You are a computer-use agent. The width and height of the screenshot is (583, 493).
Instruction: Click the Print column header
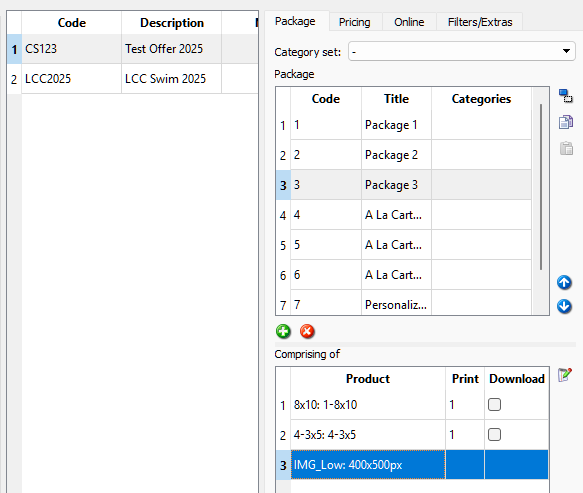465,378
